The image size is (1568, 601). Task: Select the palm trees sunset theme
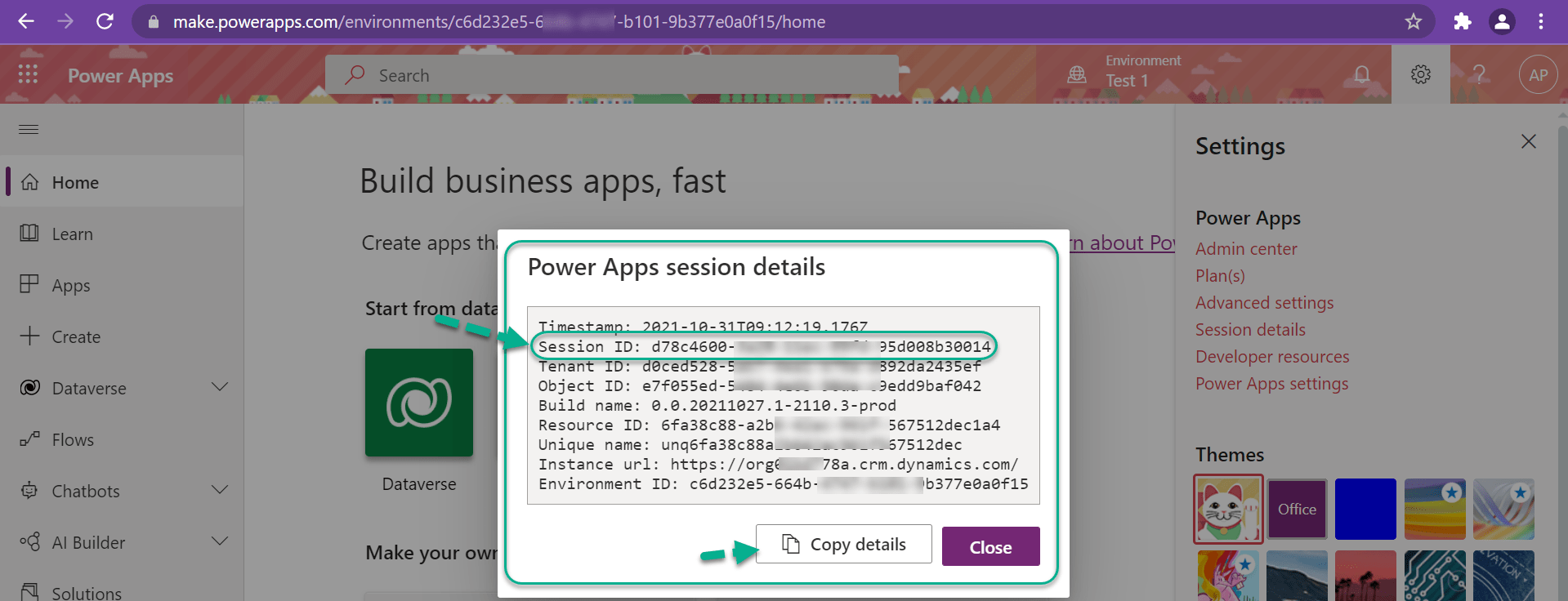pyautogui.click(x=1365, y=576)
